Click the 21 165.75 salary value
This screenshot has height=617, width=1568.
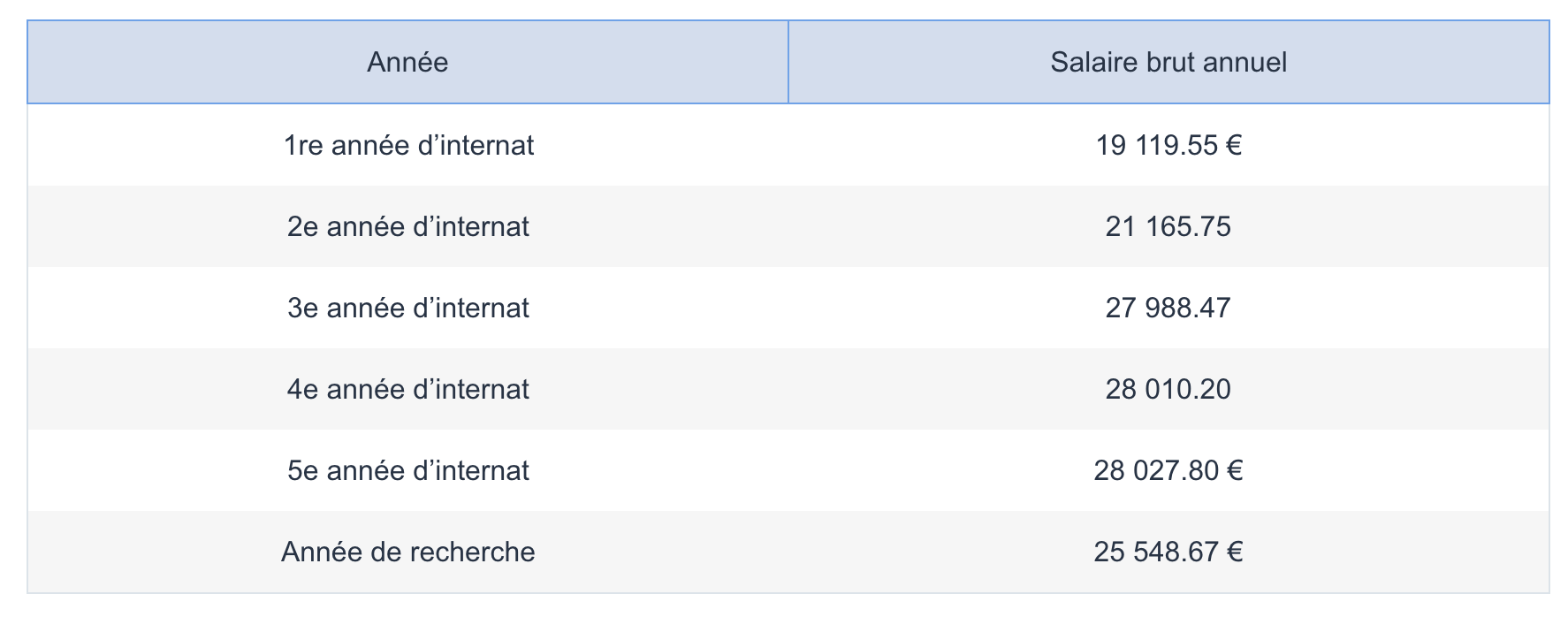(1168, 226)
